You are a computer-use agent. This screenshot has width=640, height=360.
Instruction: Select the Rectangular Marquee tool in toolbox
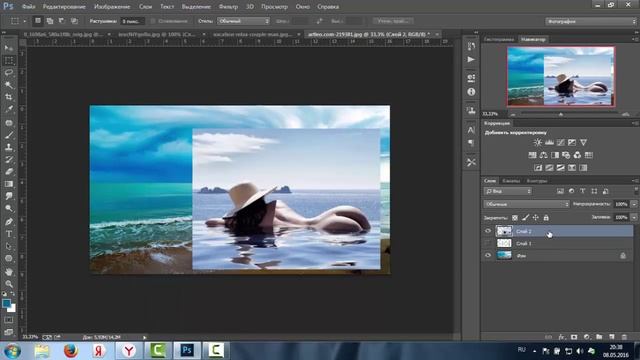pyautogui.click(x=9, y=60)
